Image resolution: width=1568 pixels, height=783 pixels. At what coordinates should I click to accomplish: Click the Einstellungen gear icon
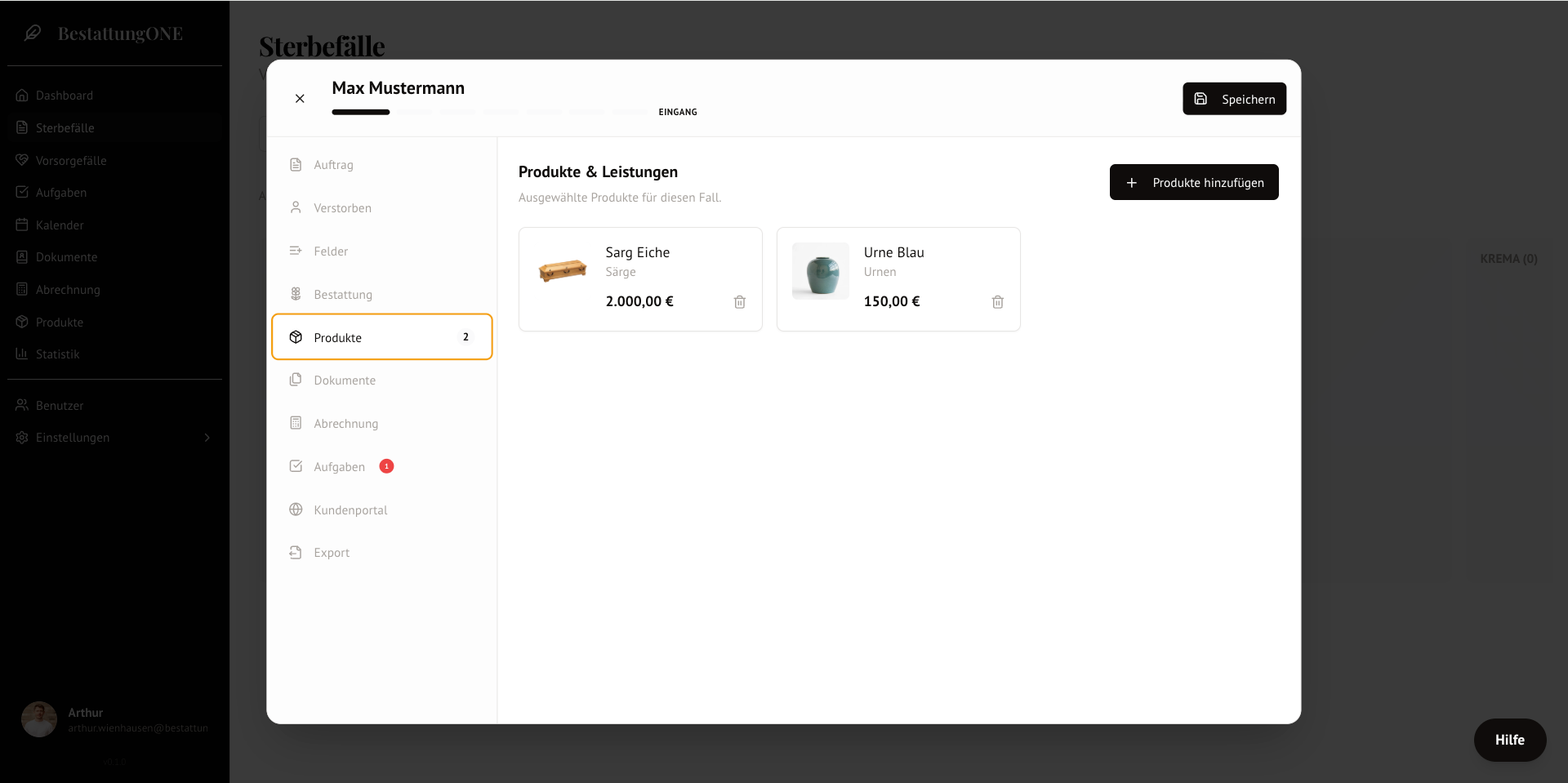click(x=22, y=438)
